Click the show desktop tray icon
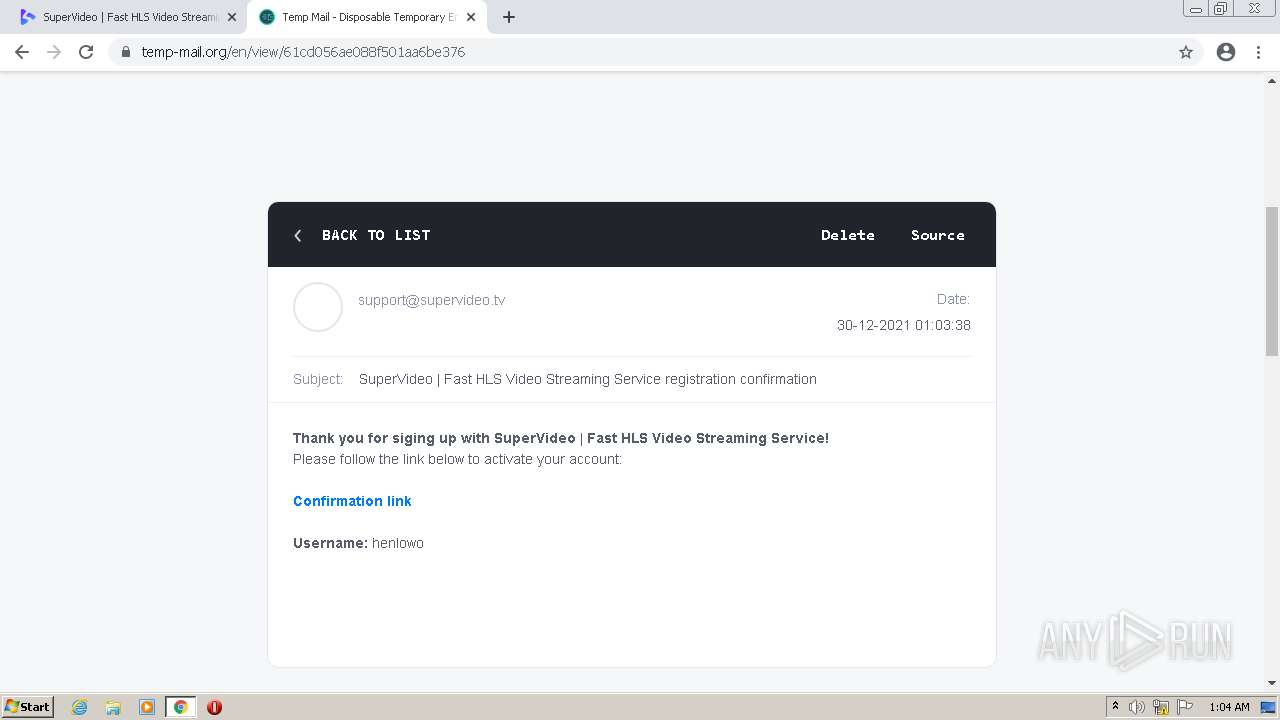Viewport: 1280px width, 720px height. pyautogui.click(x=1268, y=707)
